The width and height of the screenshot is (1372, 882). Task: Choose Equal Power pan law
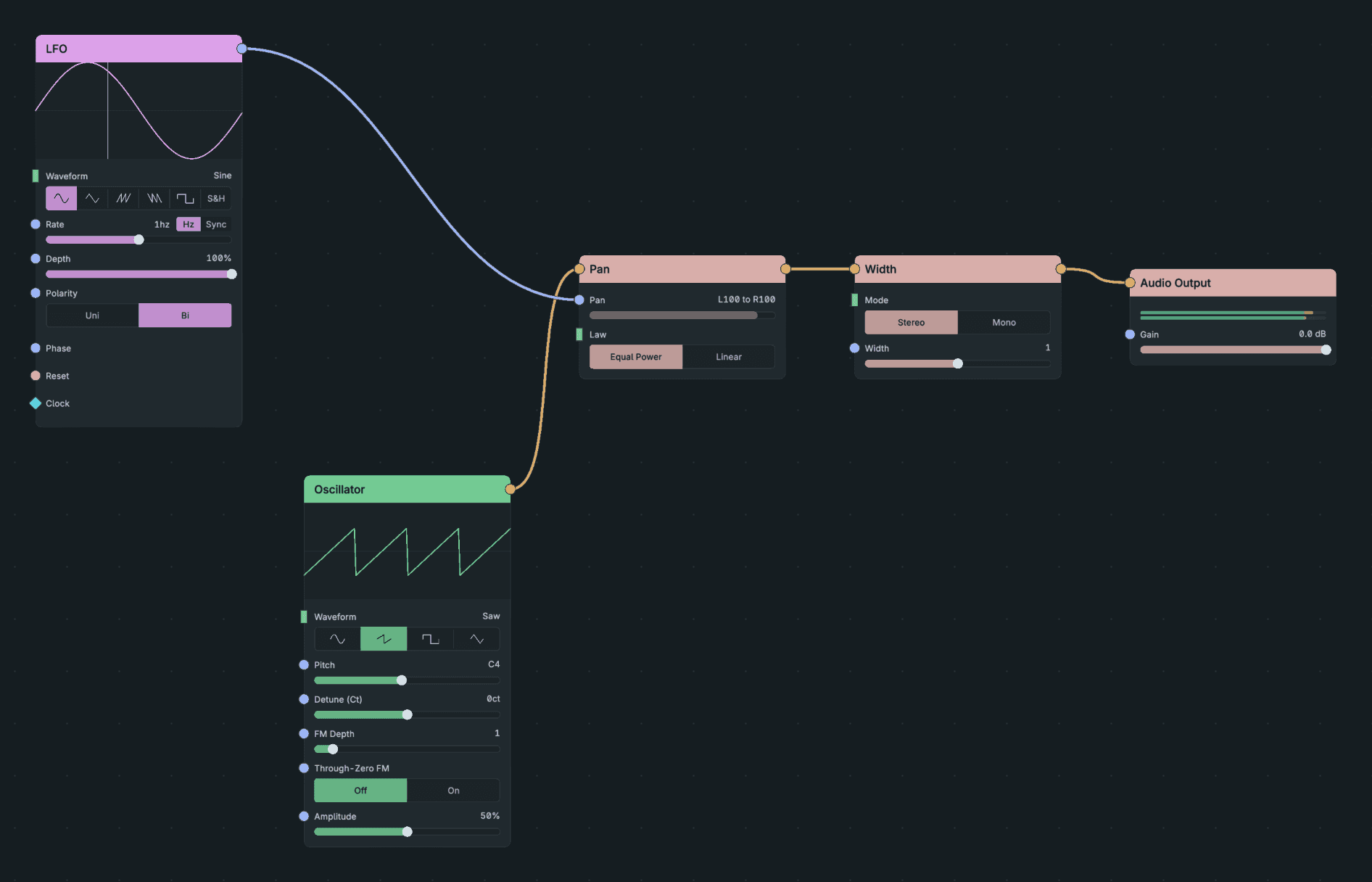coord(636,357)
